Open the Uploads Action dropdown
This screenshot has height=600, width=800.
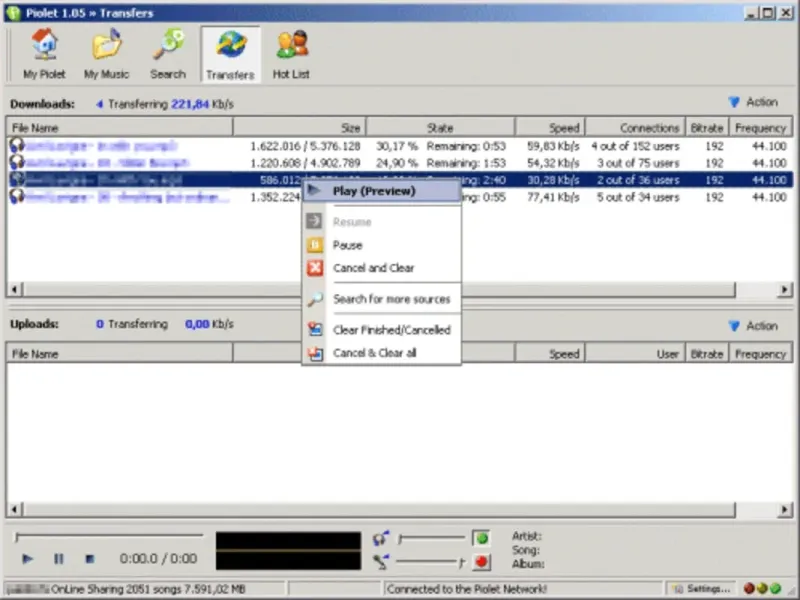pyautogui.click(x=754, y=326)
